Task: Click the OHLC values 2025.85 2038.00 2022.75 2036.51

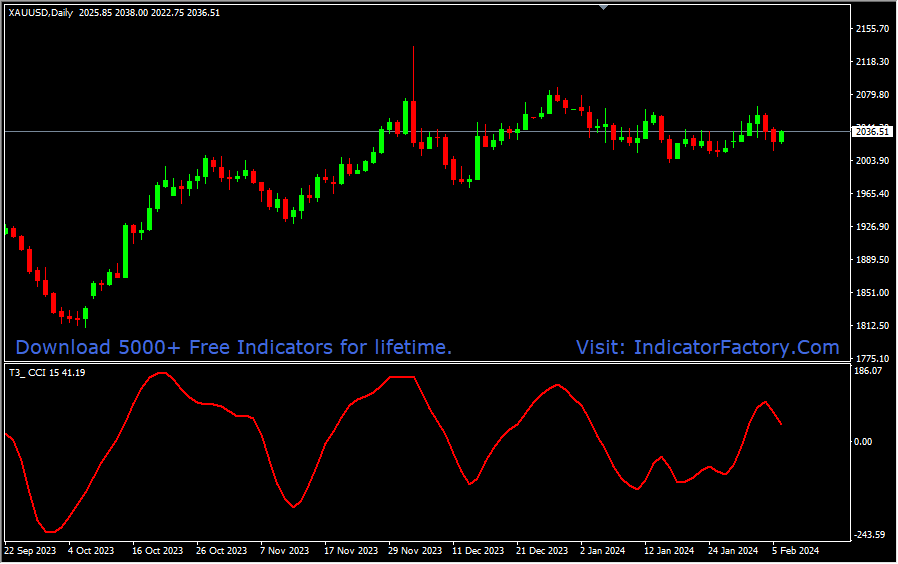Action: tap(149, 13)
